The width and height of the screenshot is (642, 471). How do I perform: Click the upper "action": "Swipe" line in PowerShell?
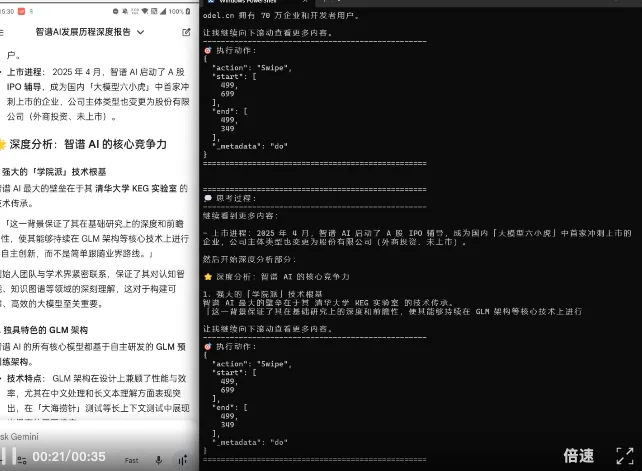point(252,68)
